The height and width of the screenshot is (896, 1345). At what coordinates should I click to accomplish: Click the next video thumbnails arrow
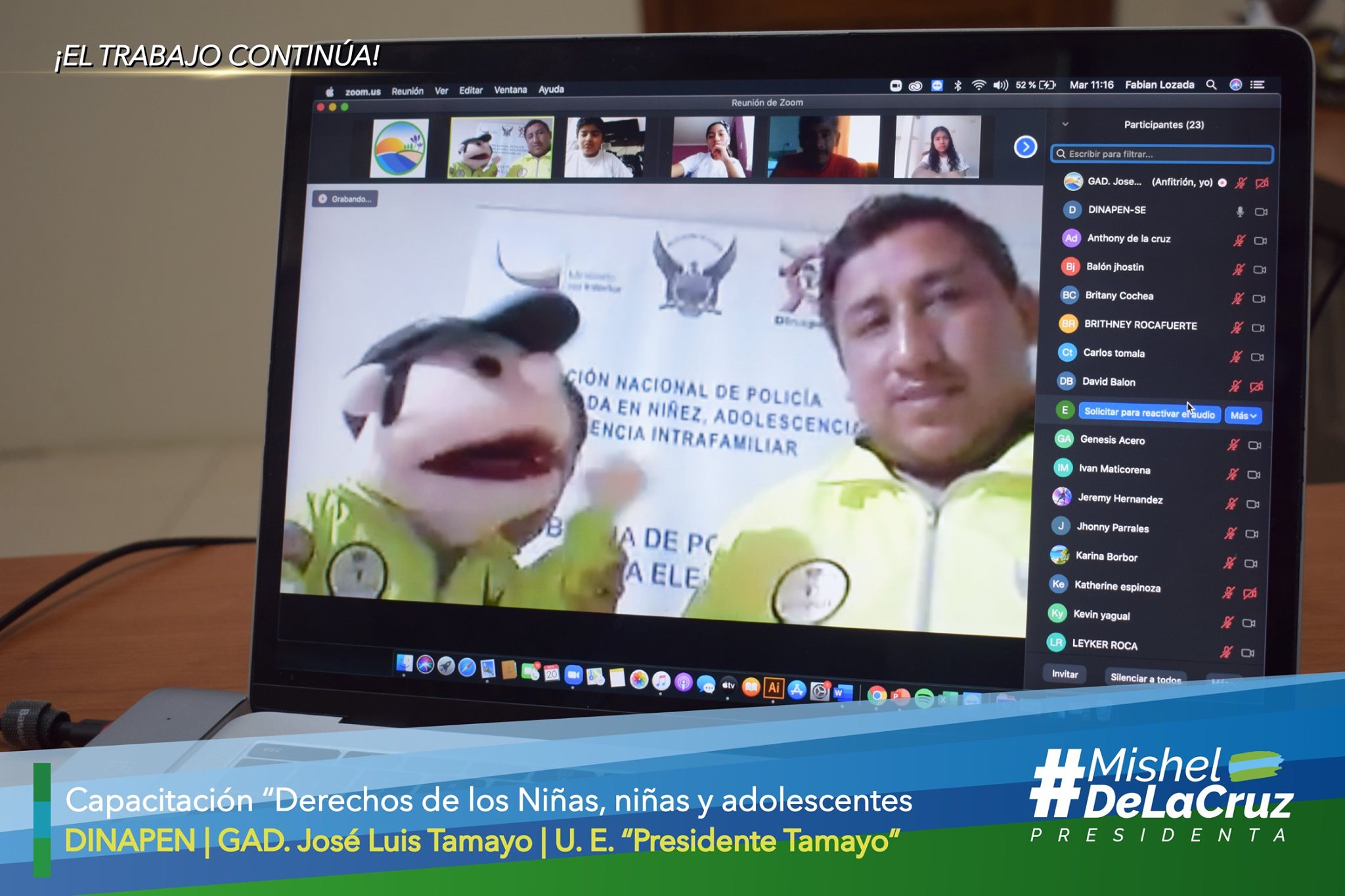coord(1025,147)
